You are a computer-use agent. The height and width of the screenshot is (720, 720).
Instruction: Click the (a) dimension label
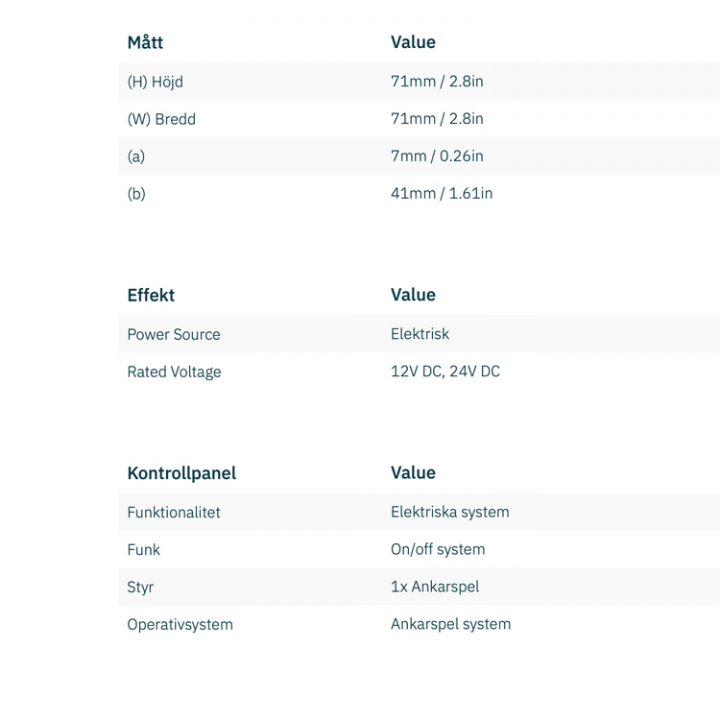[136, 156]
